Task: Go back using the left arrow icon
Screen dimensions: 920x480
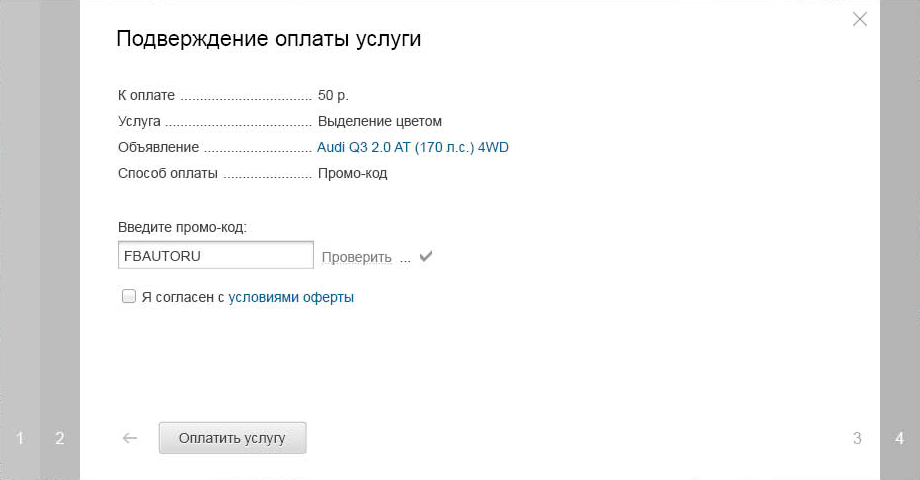Action: (130, 438)
